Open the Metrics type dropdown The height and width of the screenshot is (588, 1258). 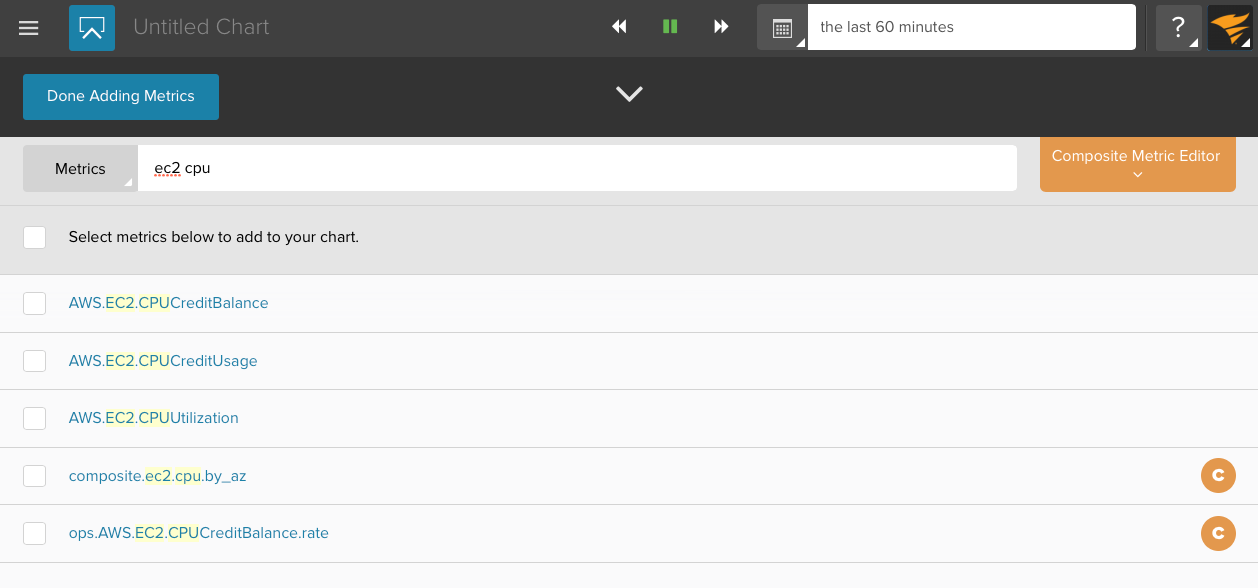coord(80,168)
